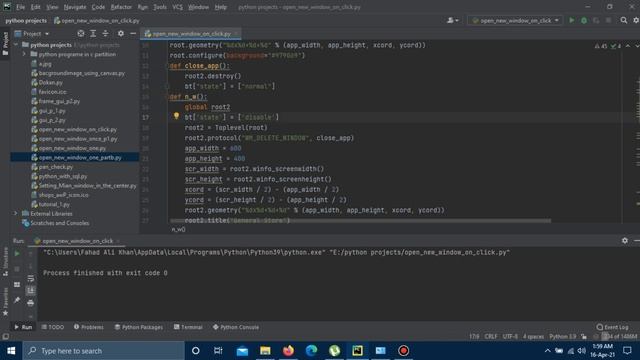Screen dimensions: 640x360
Task: Toggle the Favorites side tab
Action: click(5, 301)
